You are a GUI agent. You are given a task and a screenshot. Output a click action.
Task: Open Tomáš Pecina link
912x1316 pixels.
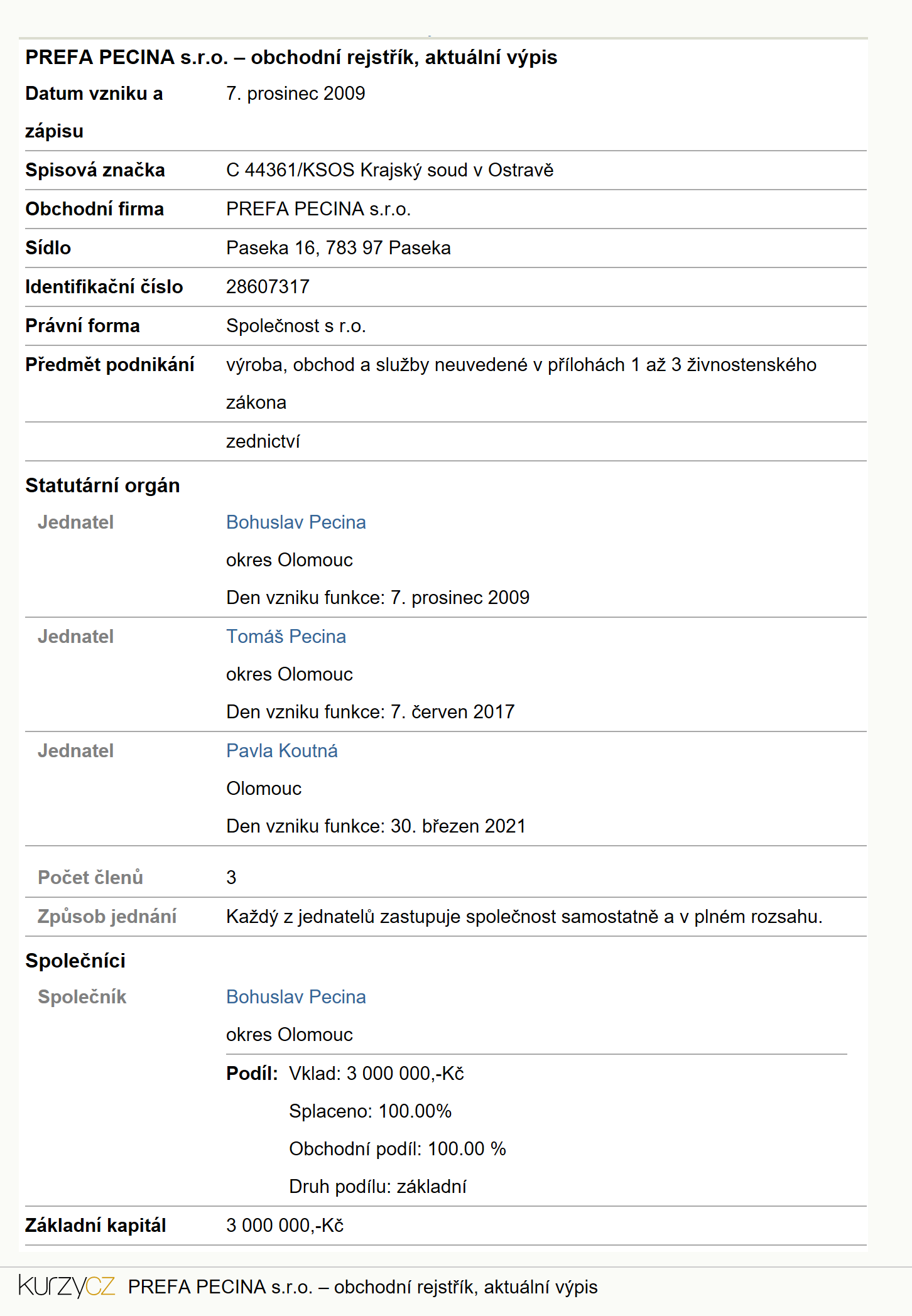click(286, 637)
